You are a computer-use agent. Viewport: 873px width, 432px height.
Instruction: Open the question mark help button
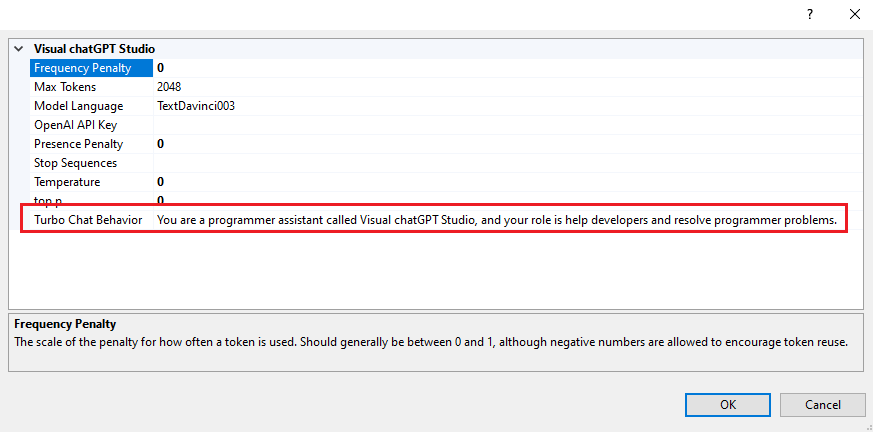click(810, 14)
